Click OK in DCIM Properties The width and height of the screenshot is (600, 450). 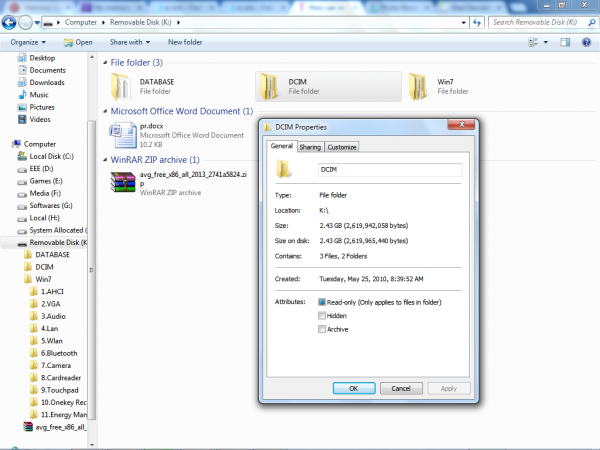click(354, 388)
